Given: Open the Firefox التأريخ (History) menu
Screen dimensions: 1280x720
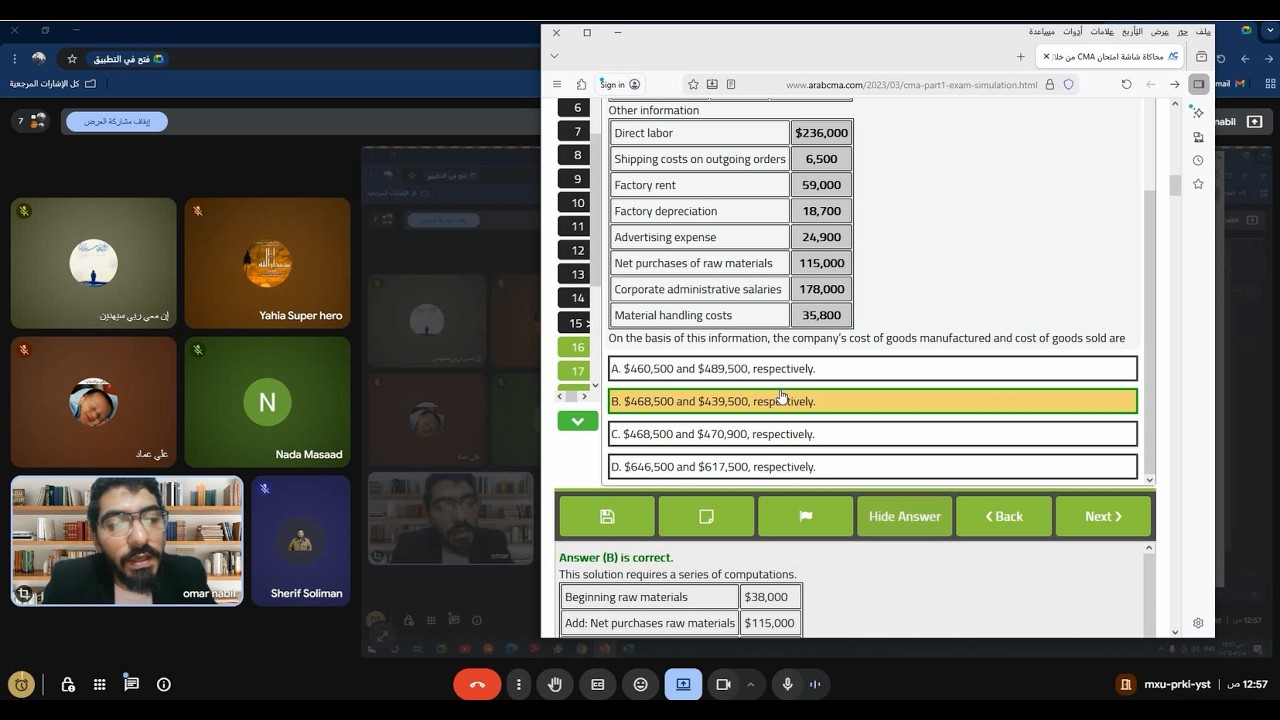Looking at the screenshot, I should click(x=1132, y=32).
